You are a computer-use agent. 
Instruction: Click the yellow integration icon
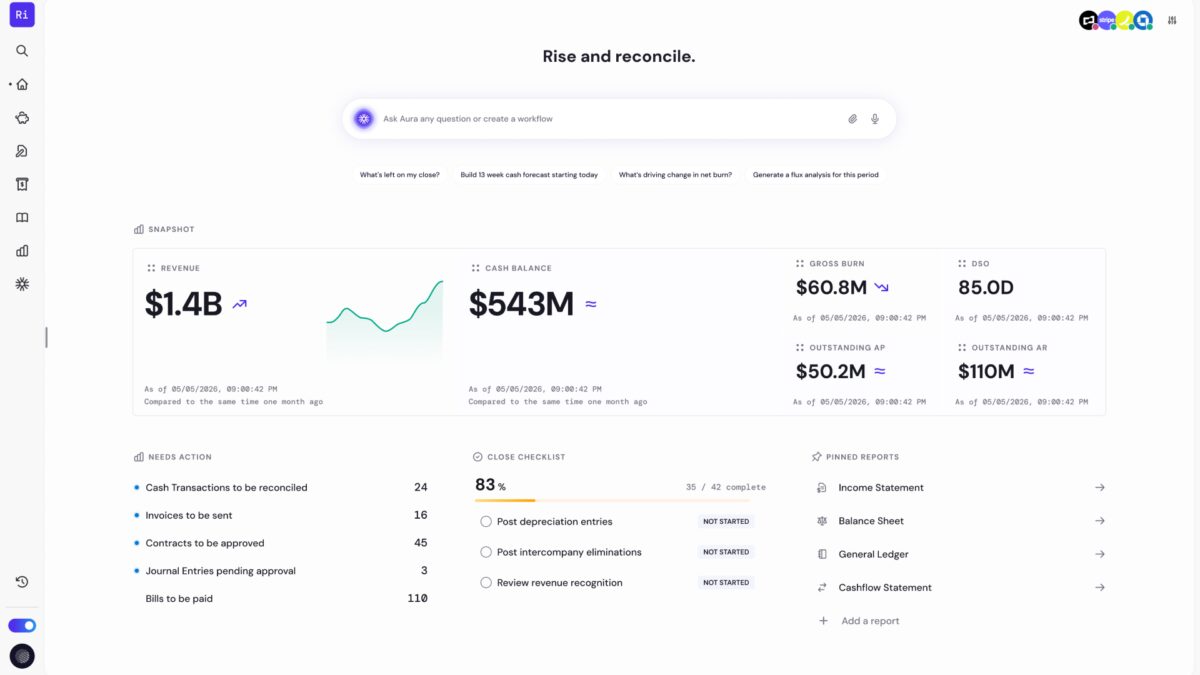(x=1125, y=20)
